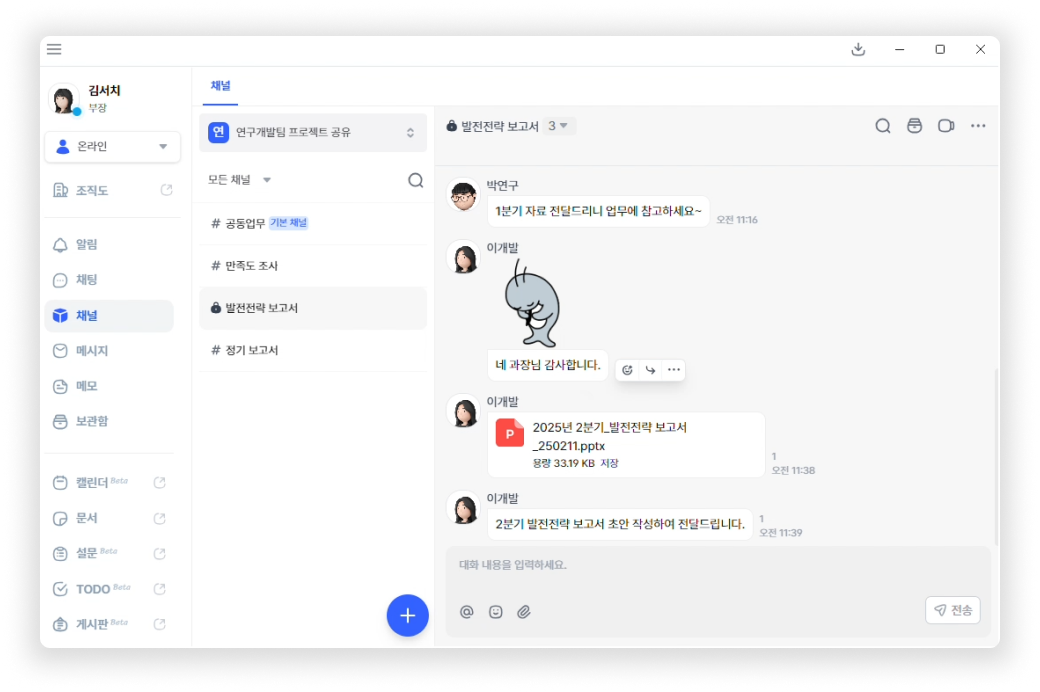The height and width of the screenshot is (692, 1040).
Task: Click the 전송 send button
Action: [952, 610]
